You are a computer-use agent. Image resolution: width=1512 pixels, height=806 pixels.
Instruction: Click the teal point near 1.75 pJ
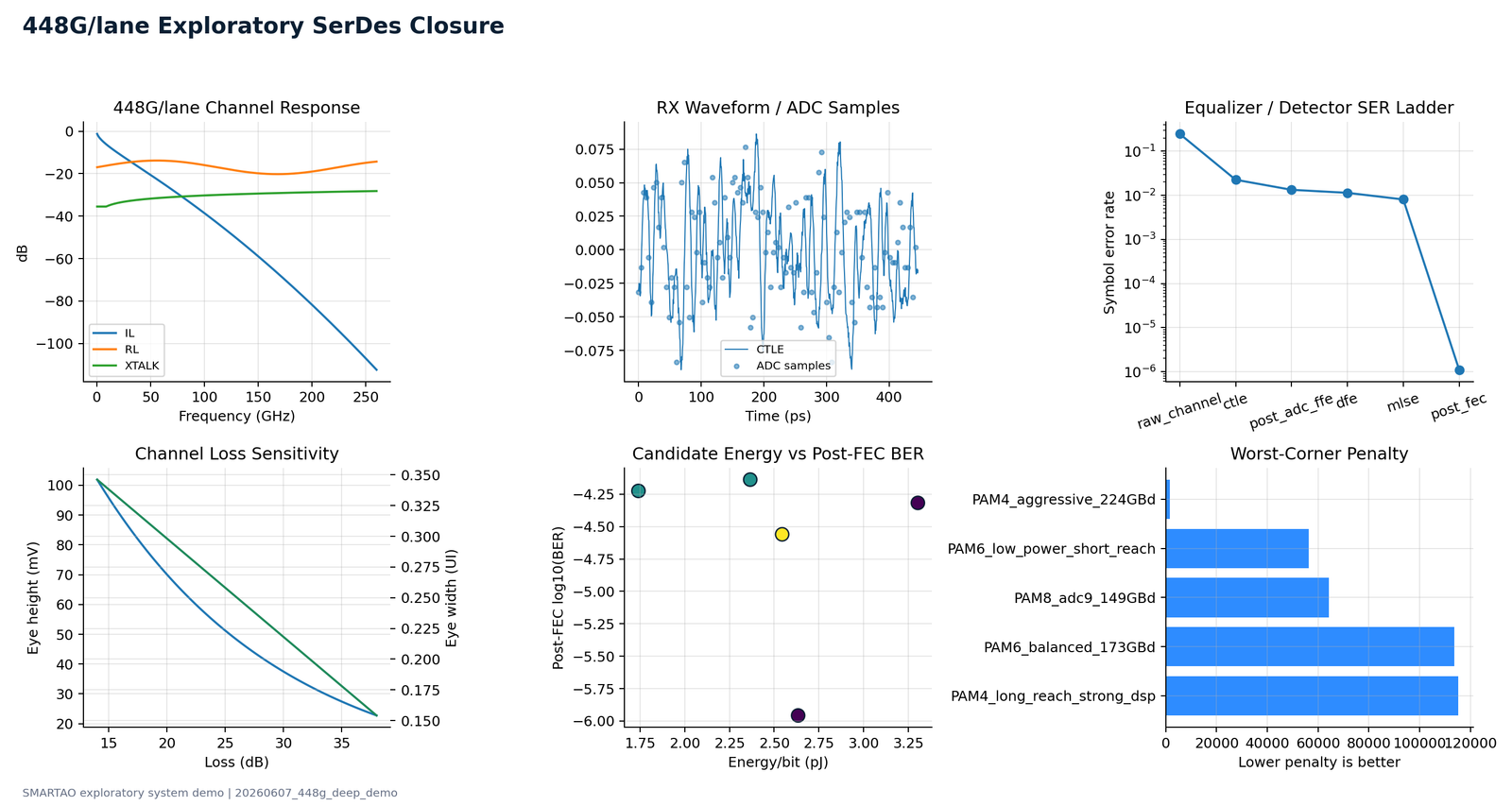(x=639, y=491)
